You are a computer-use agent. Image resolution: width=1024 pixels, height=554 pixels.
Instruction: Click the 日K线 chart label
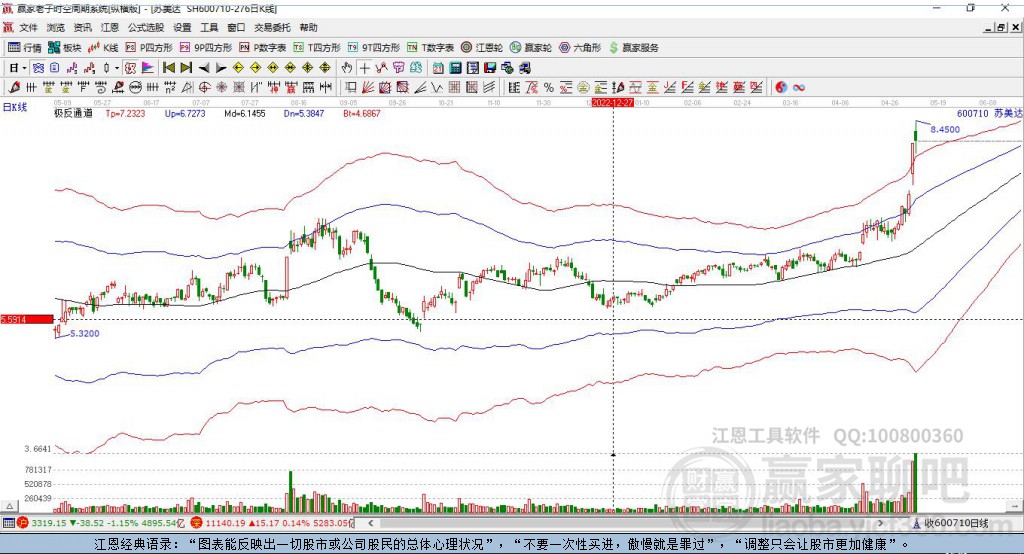[x=15, y=107]
